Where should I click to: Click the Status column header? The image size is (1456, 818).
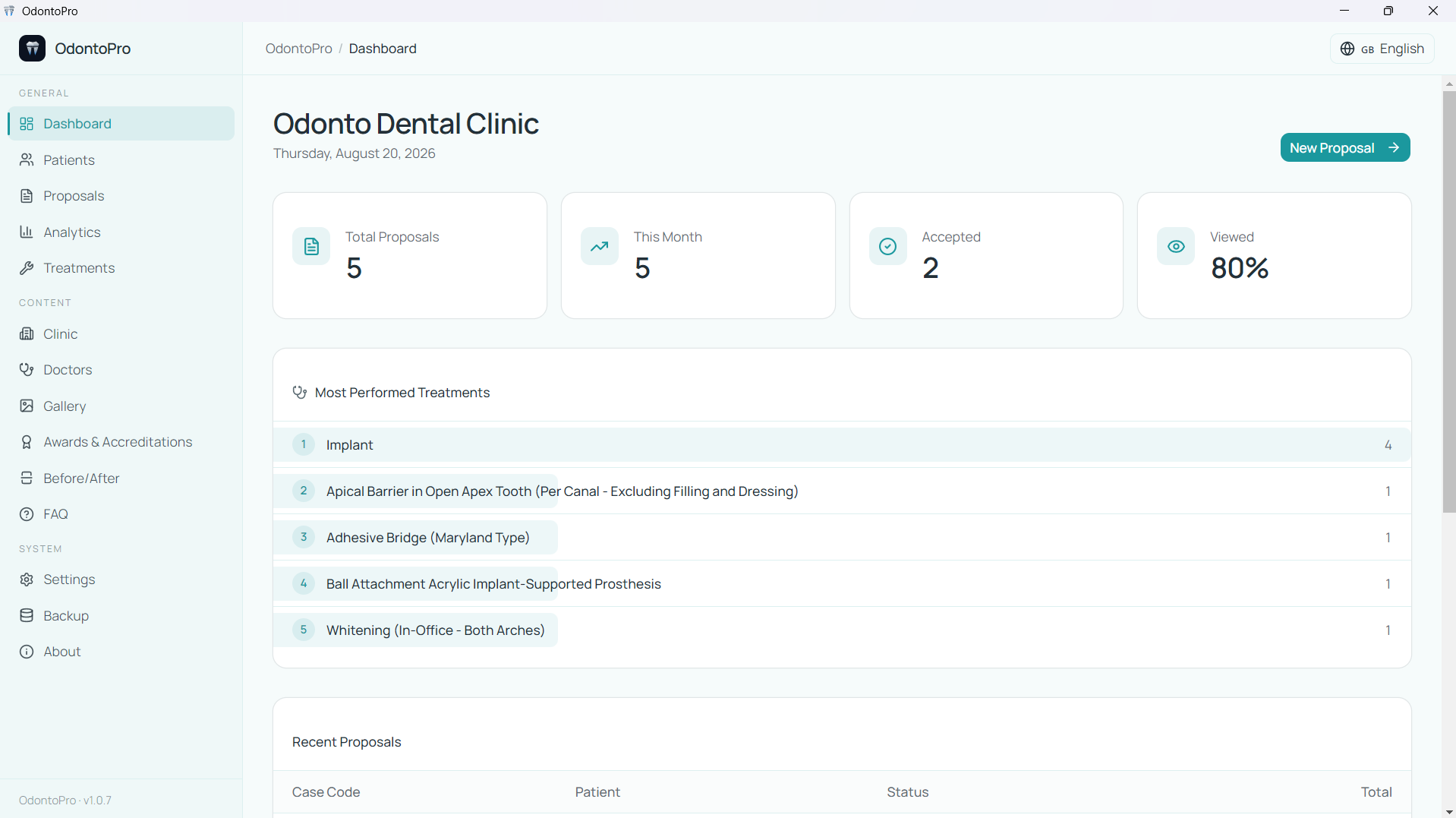908,792
